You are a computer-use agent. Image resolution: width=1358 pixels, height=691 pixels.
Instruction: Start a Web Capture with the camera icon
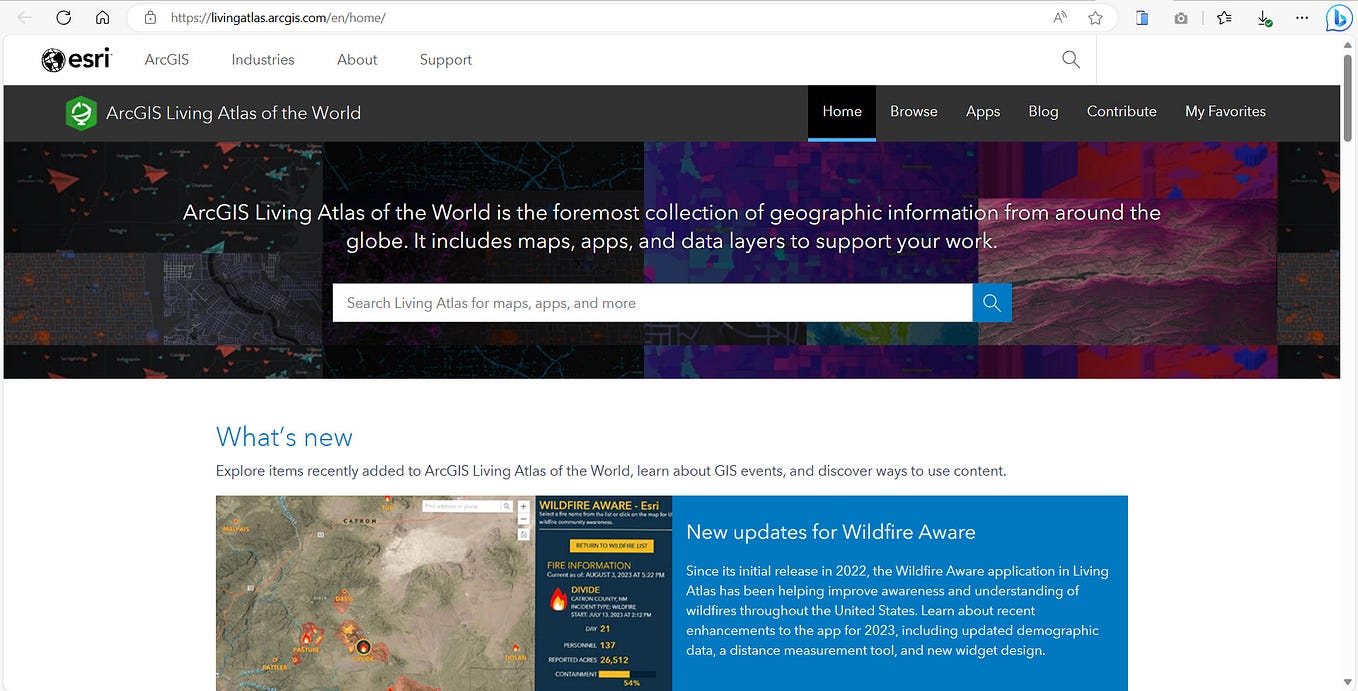(x=1181, y=17)
